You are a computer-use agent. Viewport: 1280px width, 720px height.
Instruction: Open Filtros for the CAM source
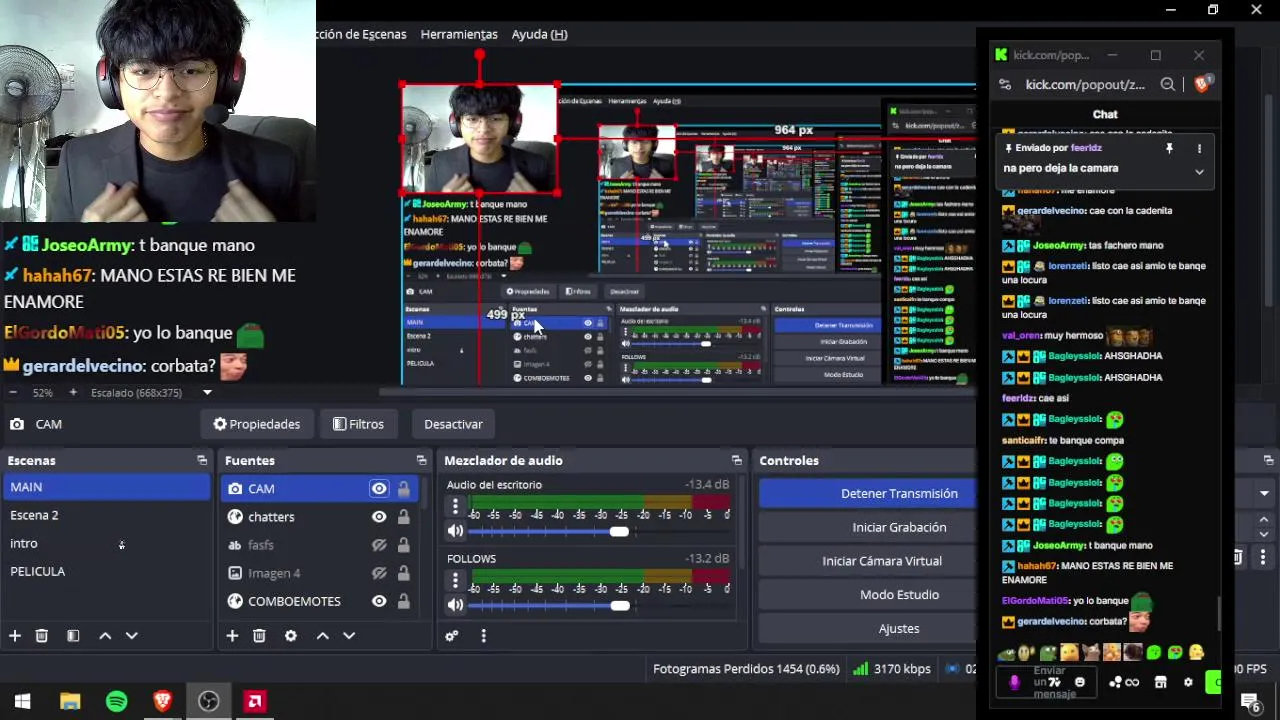click(358, 424)
